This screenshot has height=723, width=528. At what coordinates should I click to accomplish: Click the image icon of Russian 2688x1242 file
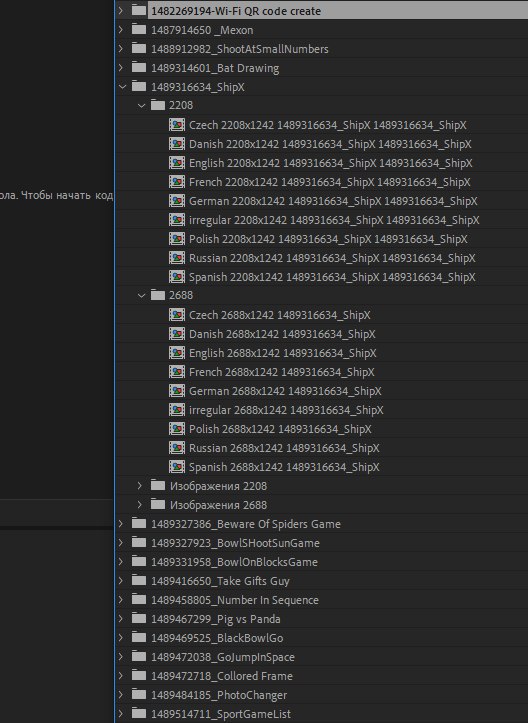[x=177, y=448]
